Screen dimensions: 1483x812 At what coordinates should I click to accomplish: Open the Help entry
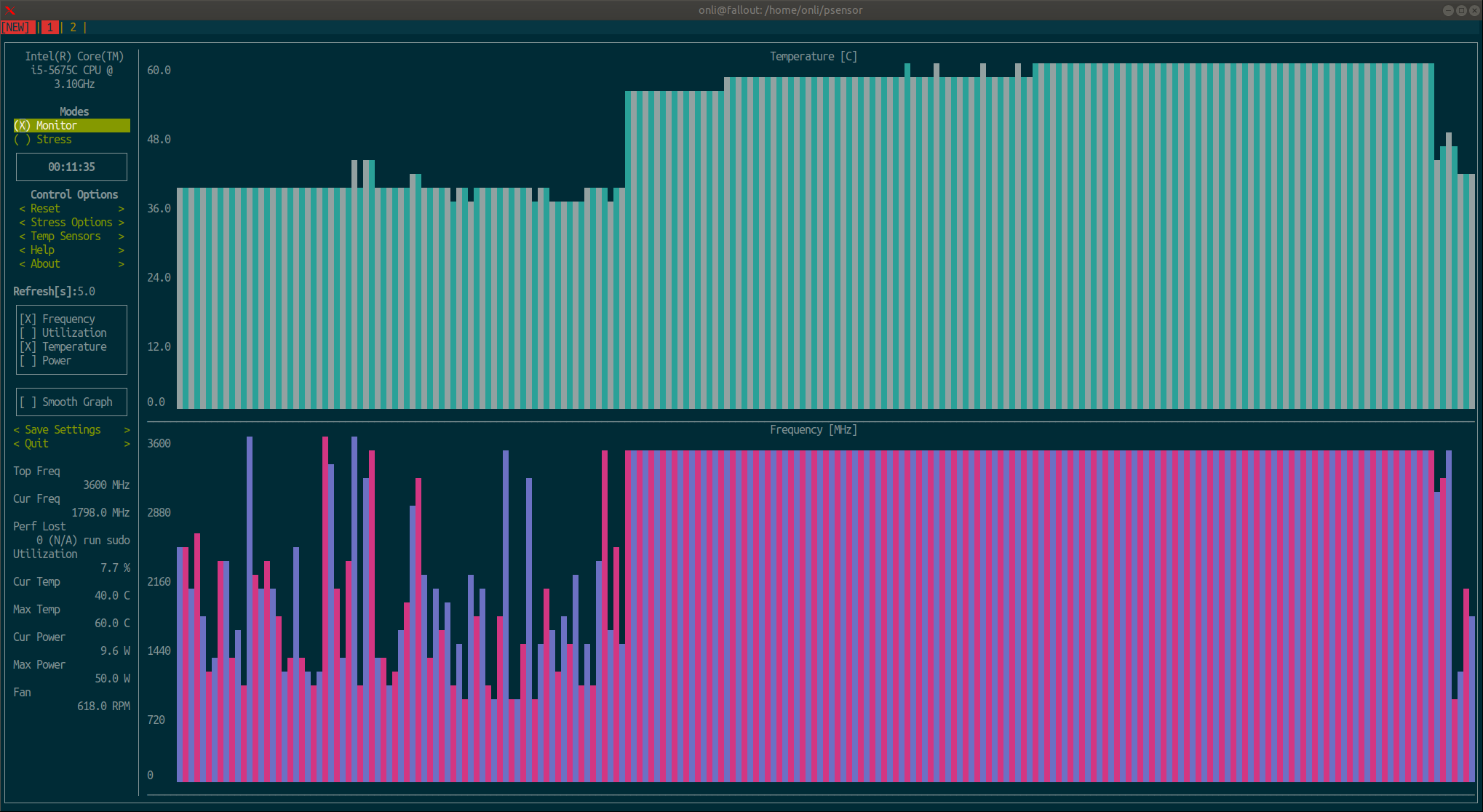[71, 250]
